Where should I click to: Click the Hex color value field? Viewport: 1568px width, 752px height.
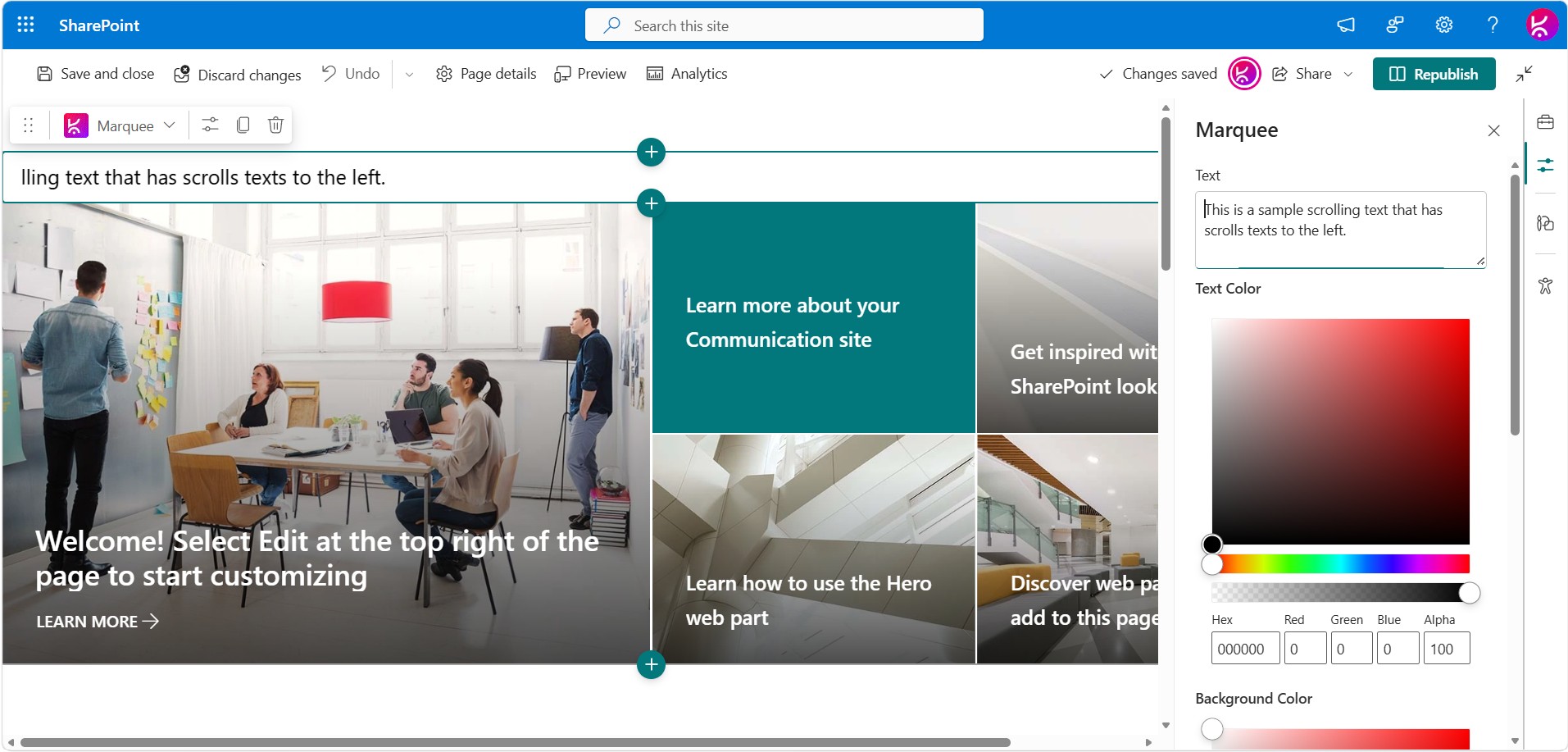coord(1244,649)
